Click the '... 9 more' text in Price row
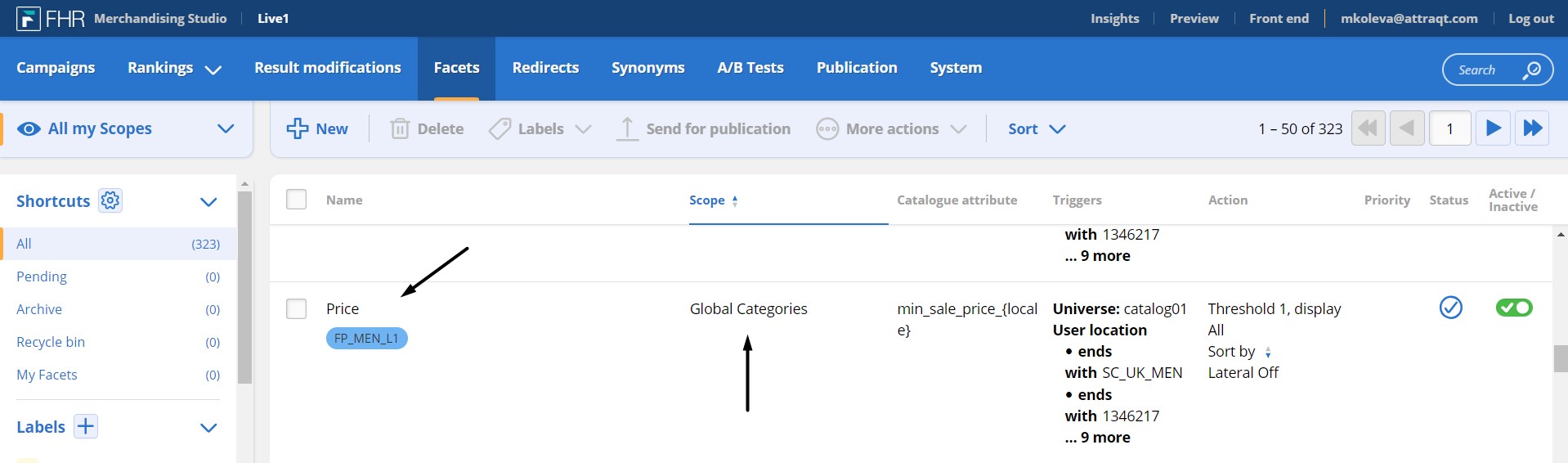This screenshot has width=1568, height=463. click(1097, 437)
